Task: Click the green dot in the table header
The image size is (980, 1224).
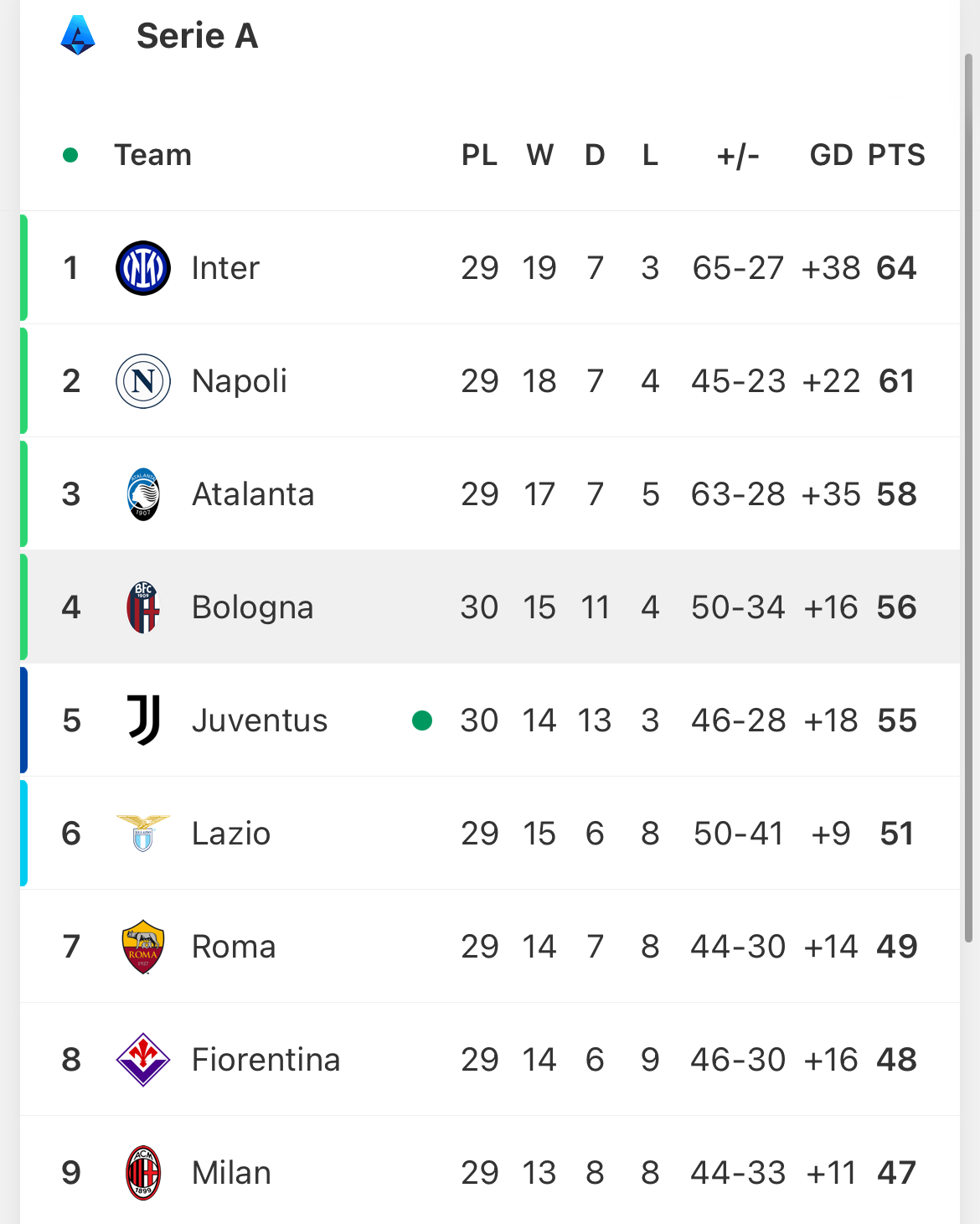Action: tap(70, 155)
